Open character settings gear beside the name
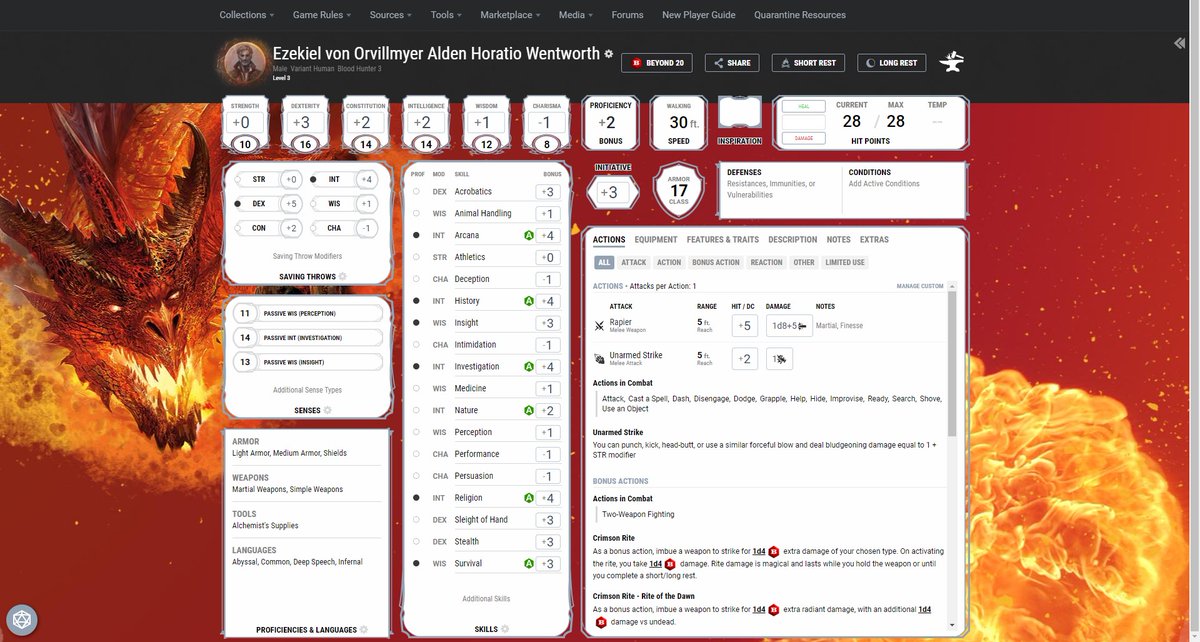The image size is (1200, 642). [x=608, y=53]
